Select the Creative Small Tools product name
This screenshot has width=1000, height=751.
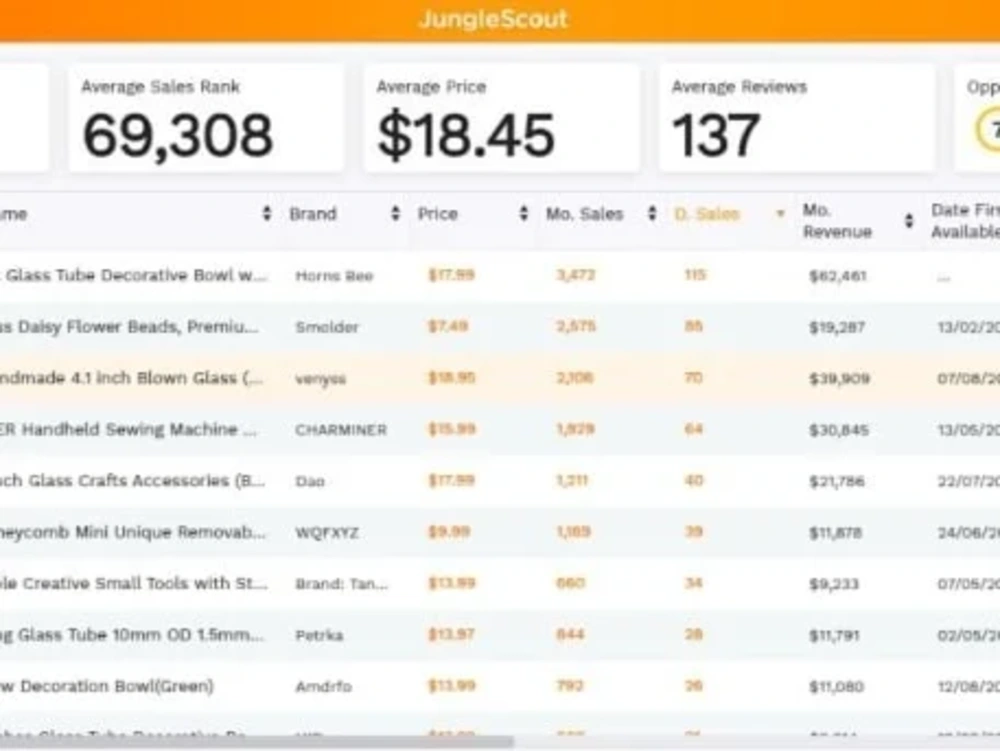pyautogui.click(x=134, y=583)
